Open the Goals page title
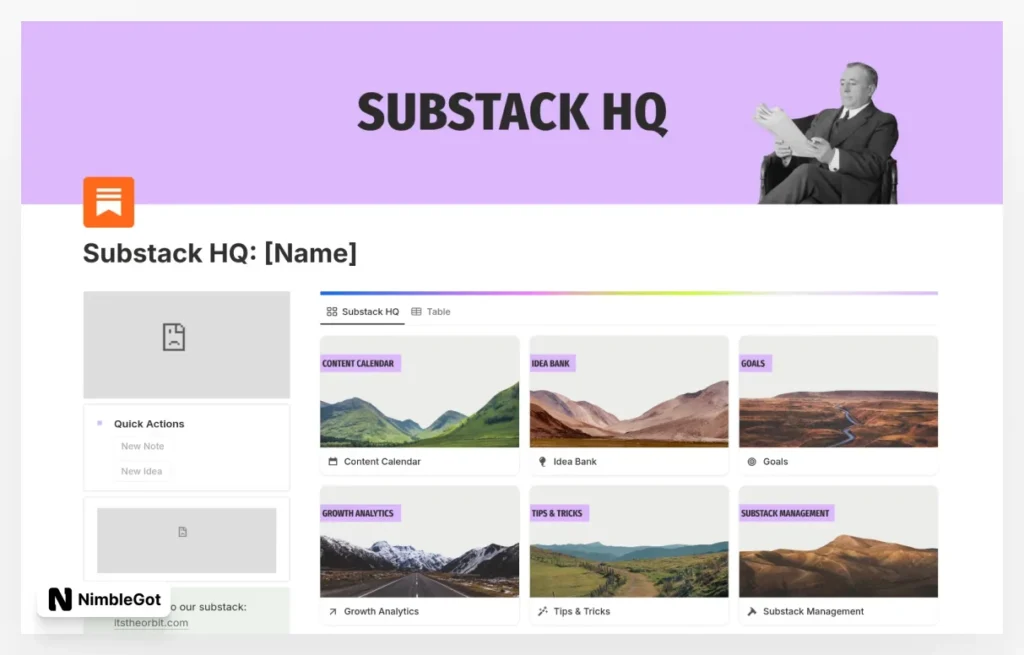The height and width of the screenshot is (655, 1024). 775,461
